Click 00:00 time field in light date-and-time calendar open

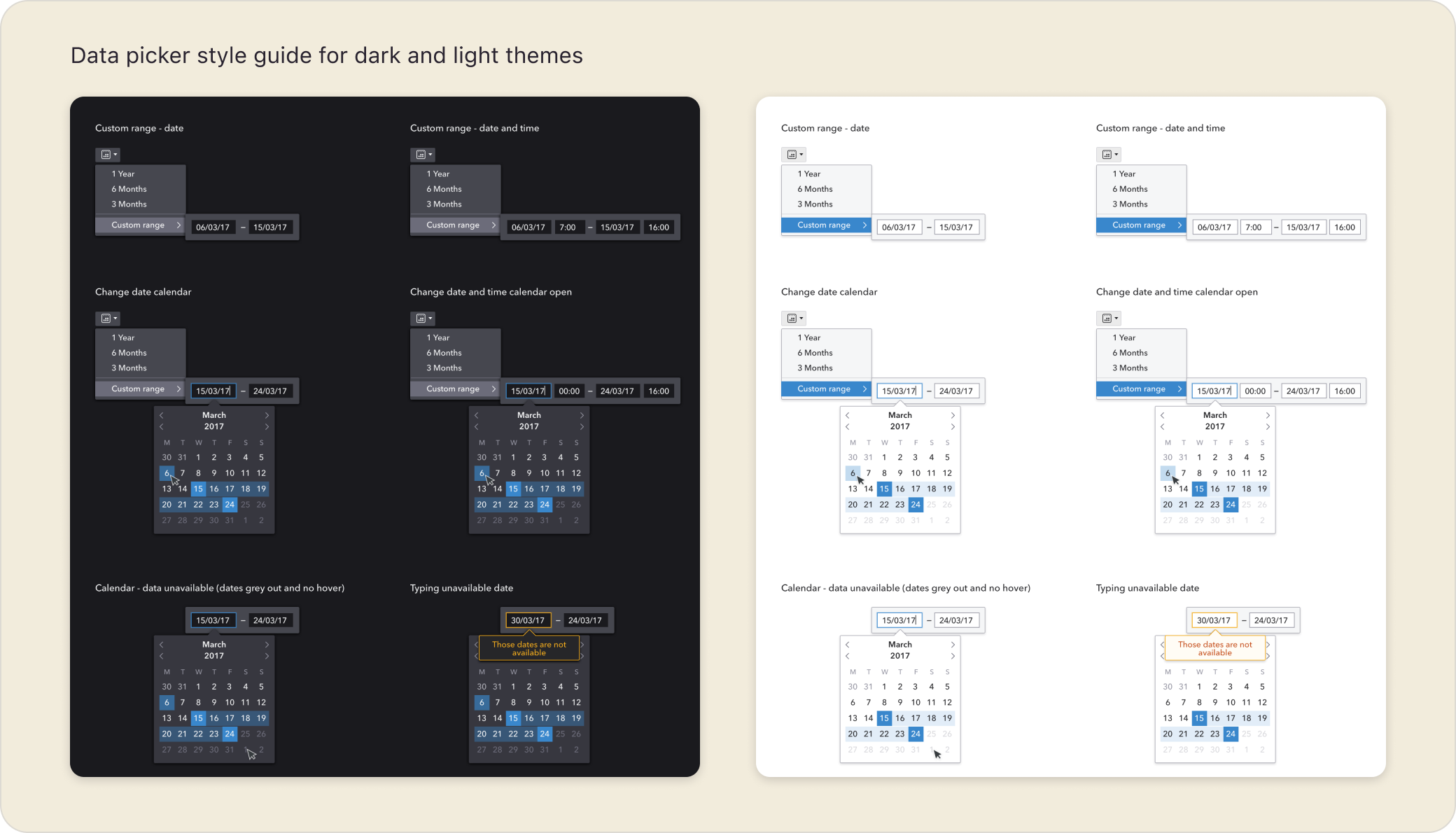(x=1255, y=391)
